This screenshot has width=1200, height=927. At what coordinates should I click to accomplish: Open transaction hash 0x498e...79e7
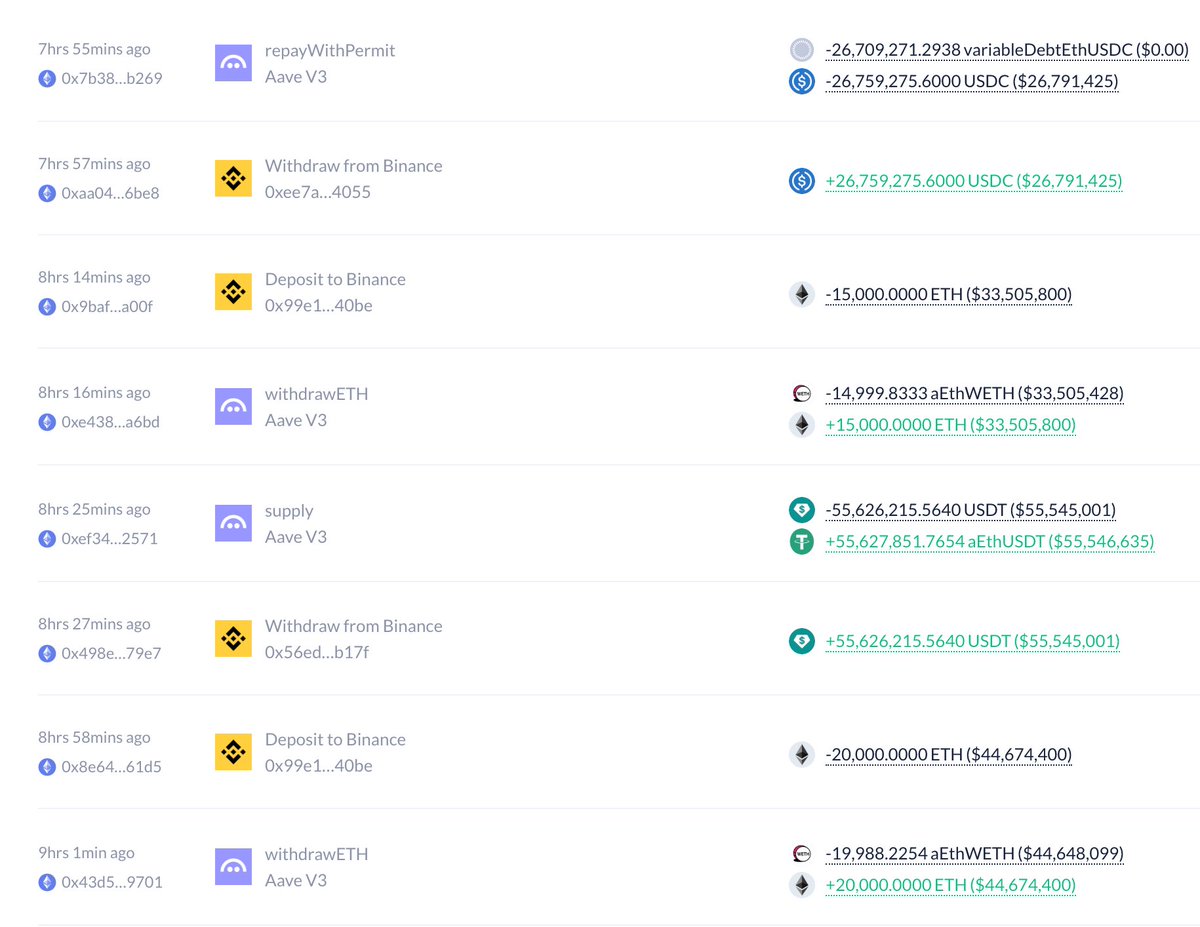[x=111, y=653]
